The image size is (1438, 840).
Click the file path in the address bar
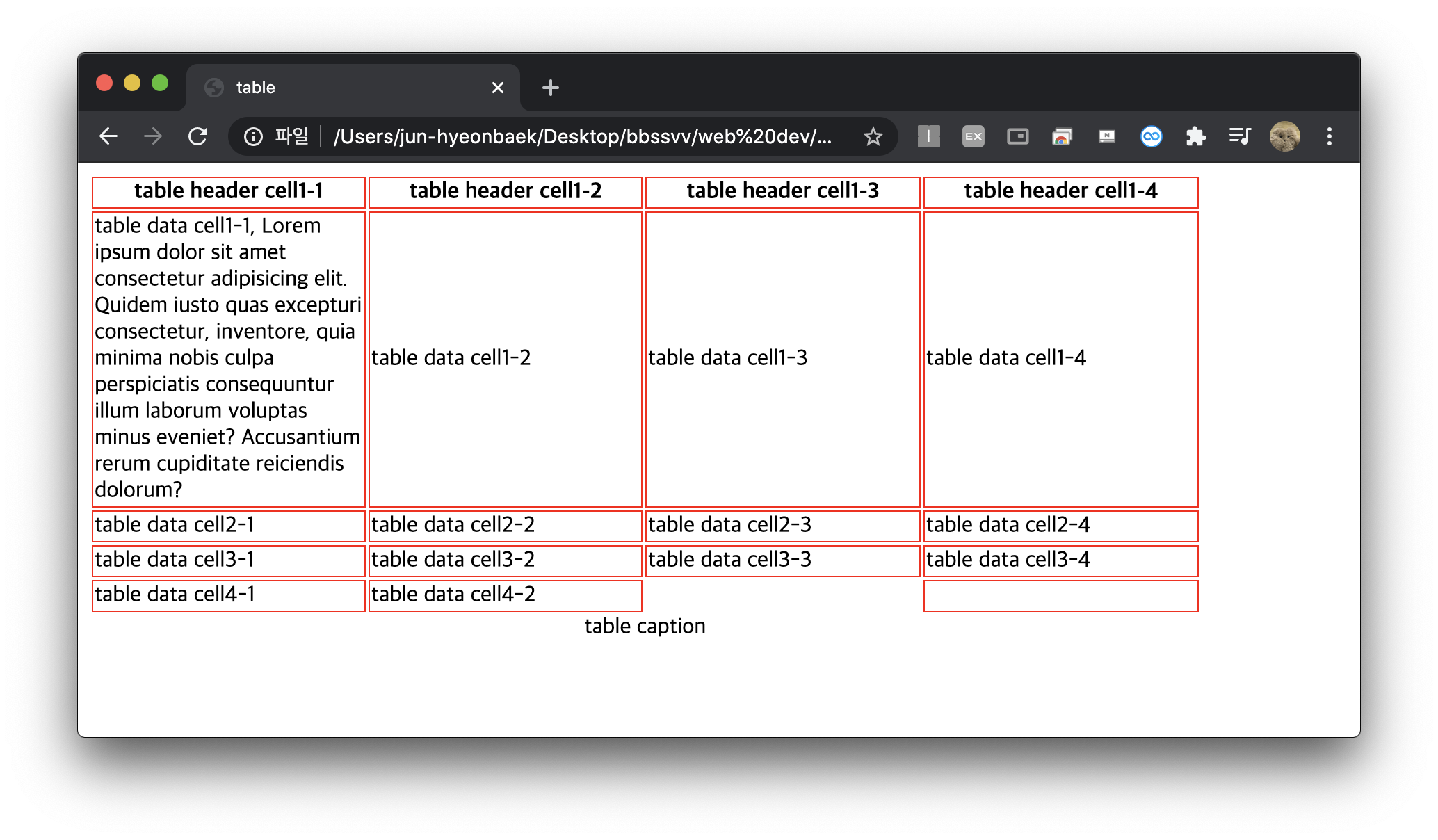[582, 136]
